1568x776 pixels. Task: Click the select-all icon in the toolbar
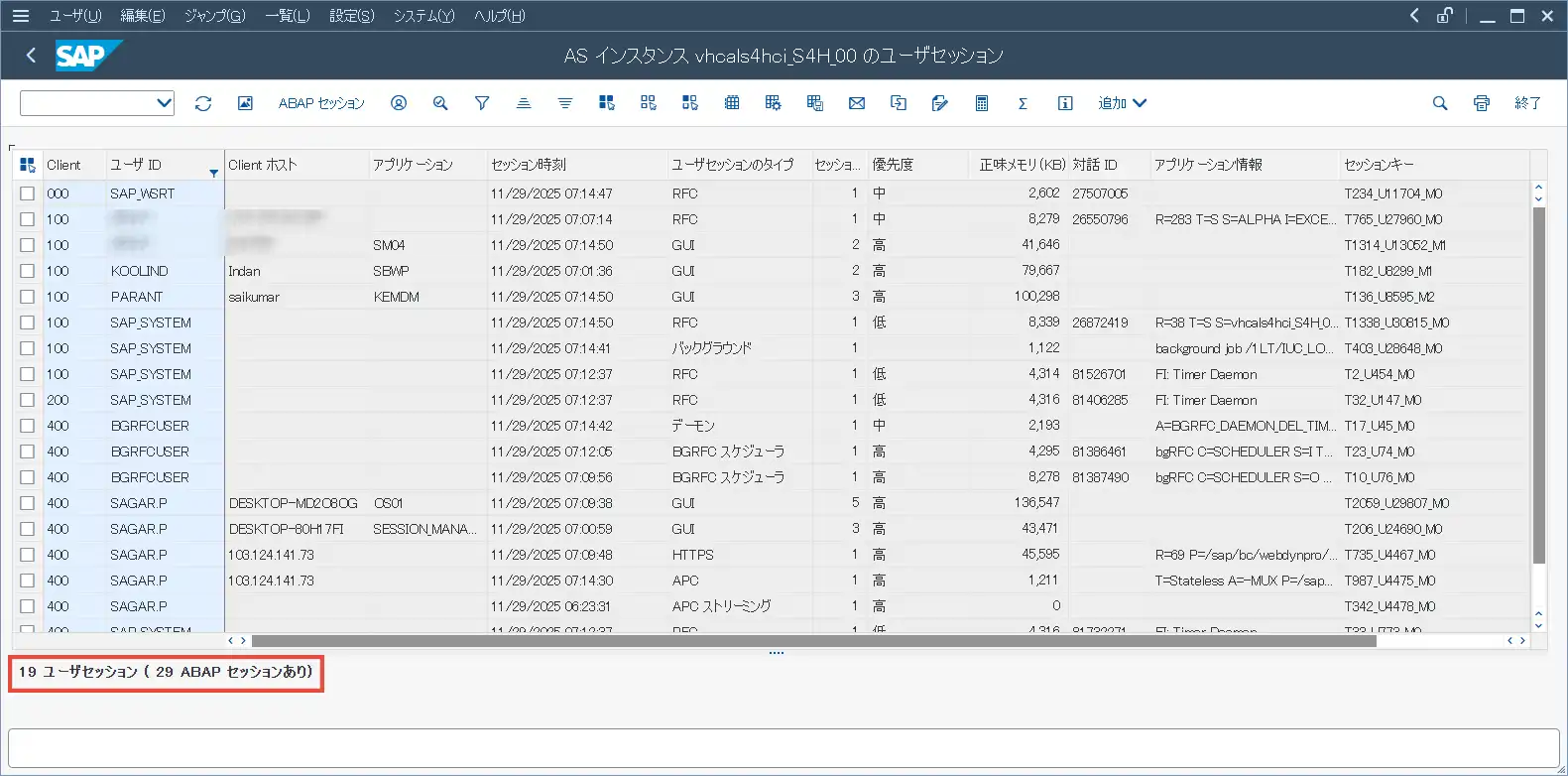click(607, 103)
